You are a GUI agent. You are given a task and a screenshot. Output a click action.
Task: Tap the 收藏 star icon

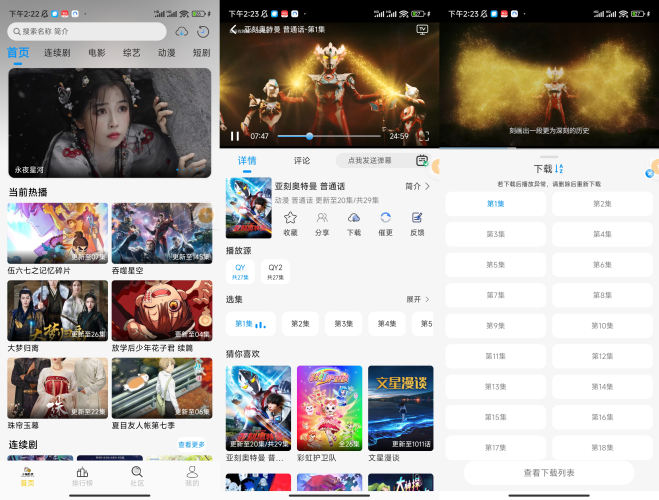click(x=290, y=218)
